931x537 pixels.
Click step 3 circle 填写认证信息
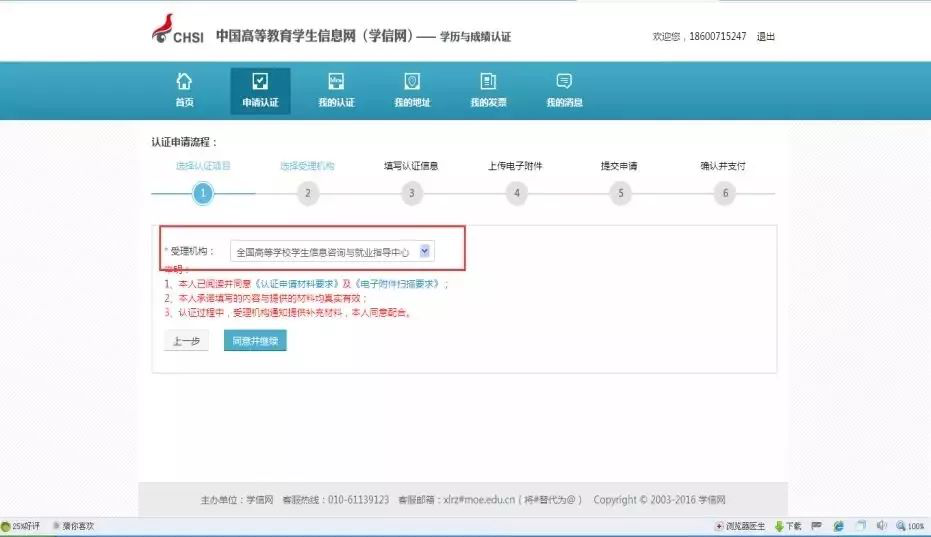[411, 193]
